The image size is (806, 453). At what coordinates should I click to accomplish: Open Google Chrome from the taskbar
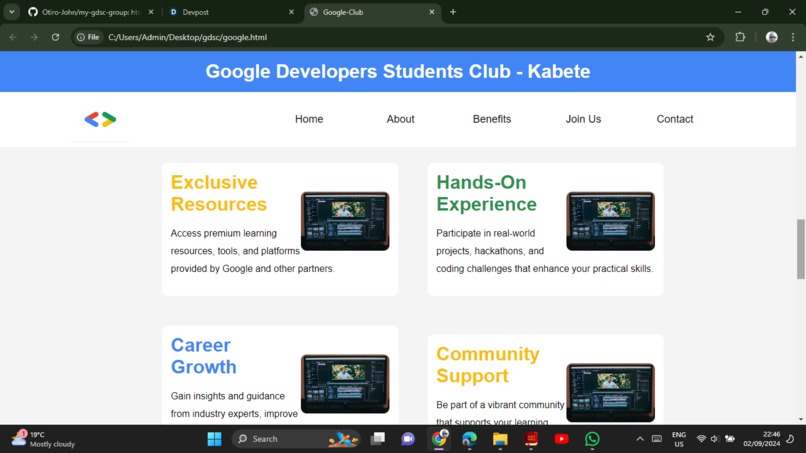tap(439, 439)
